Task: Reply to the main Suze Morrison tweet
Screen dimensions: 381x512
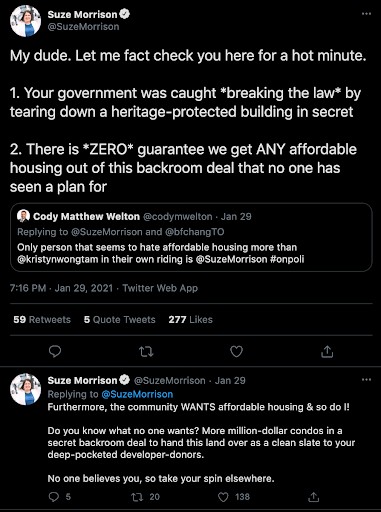Action: click(55, 351)
